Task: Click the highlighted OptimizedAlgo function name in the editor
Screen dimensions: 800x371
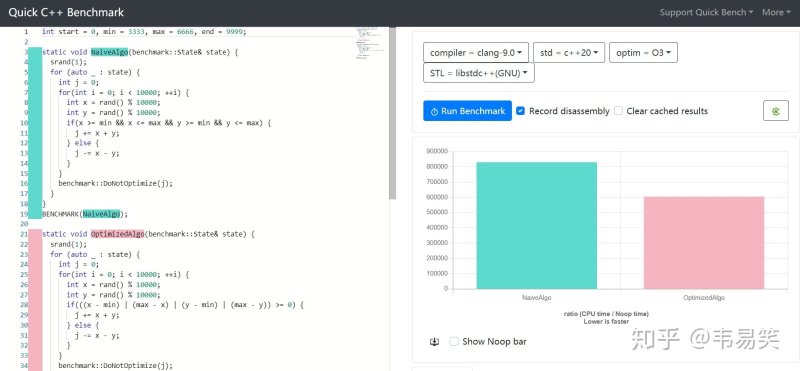Action: 118,234
